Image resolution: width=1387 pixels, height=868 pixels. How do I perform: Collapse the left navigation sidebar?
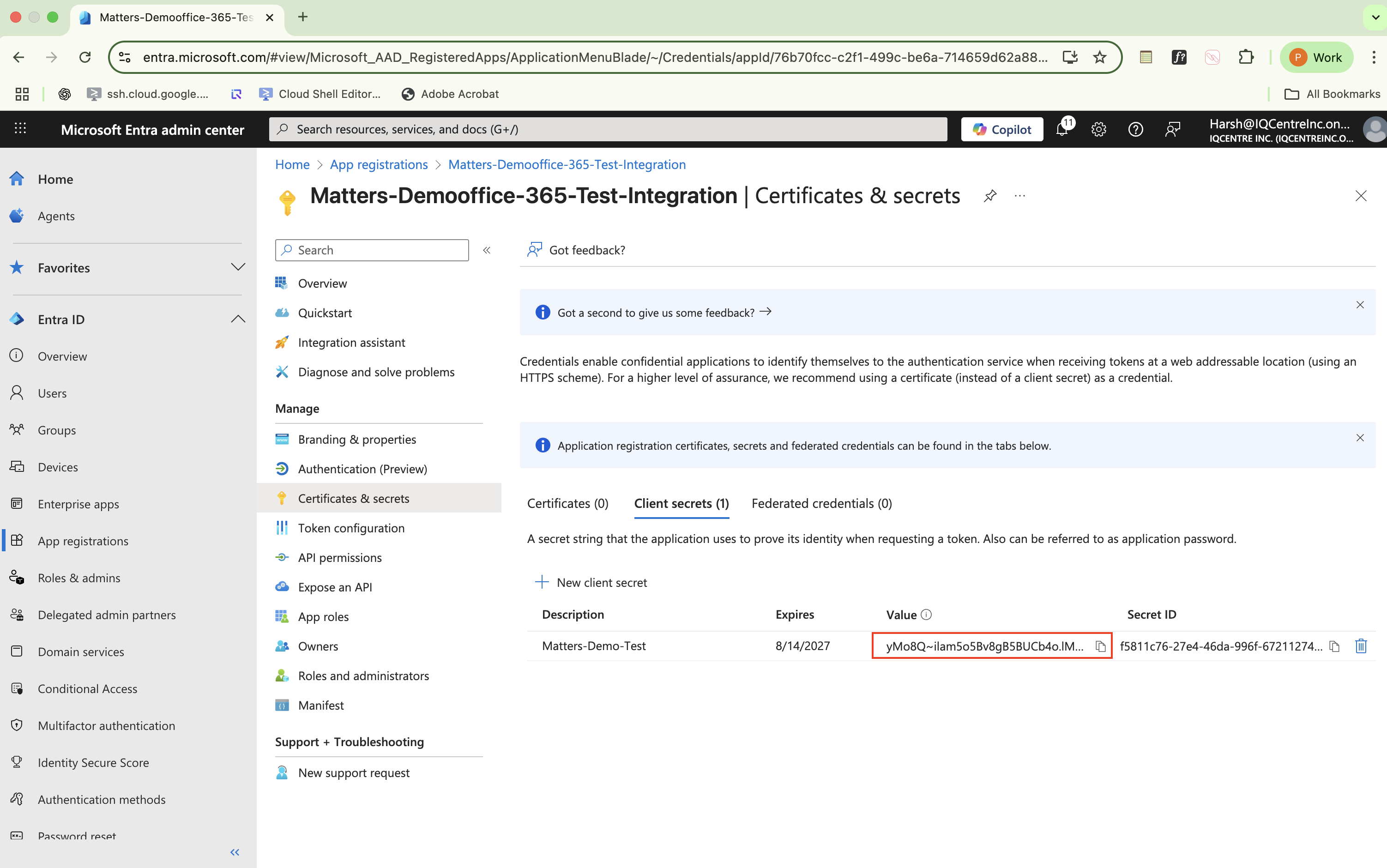pyautogui.click(x=234, y=852)
